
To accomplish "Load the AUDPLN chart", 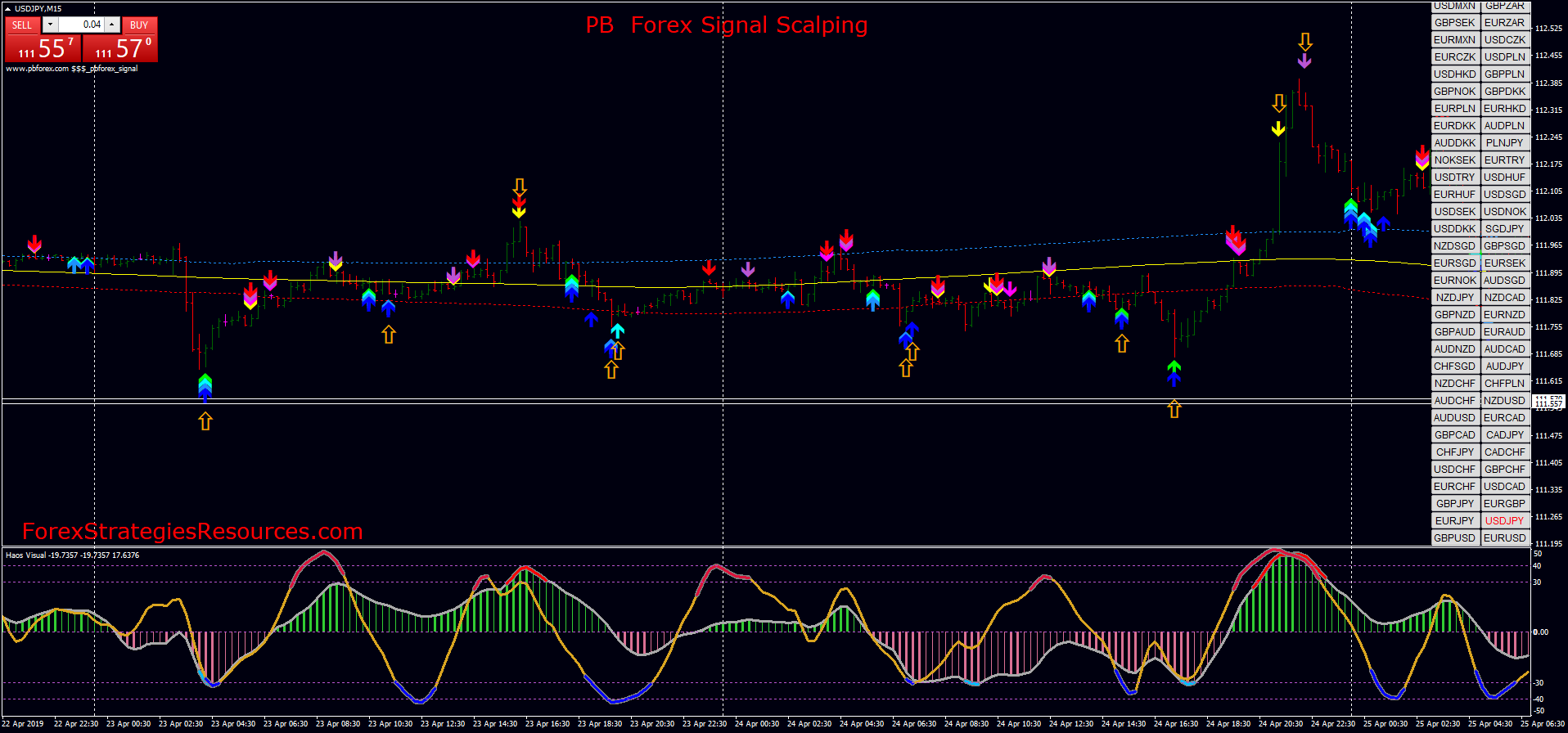I will (x=1505, y=125).
